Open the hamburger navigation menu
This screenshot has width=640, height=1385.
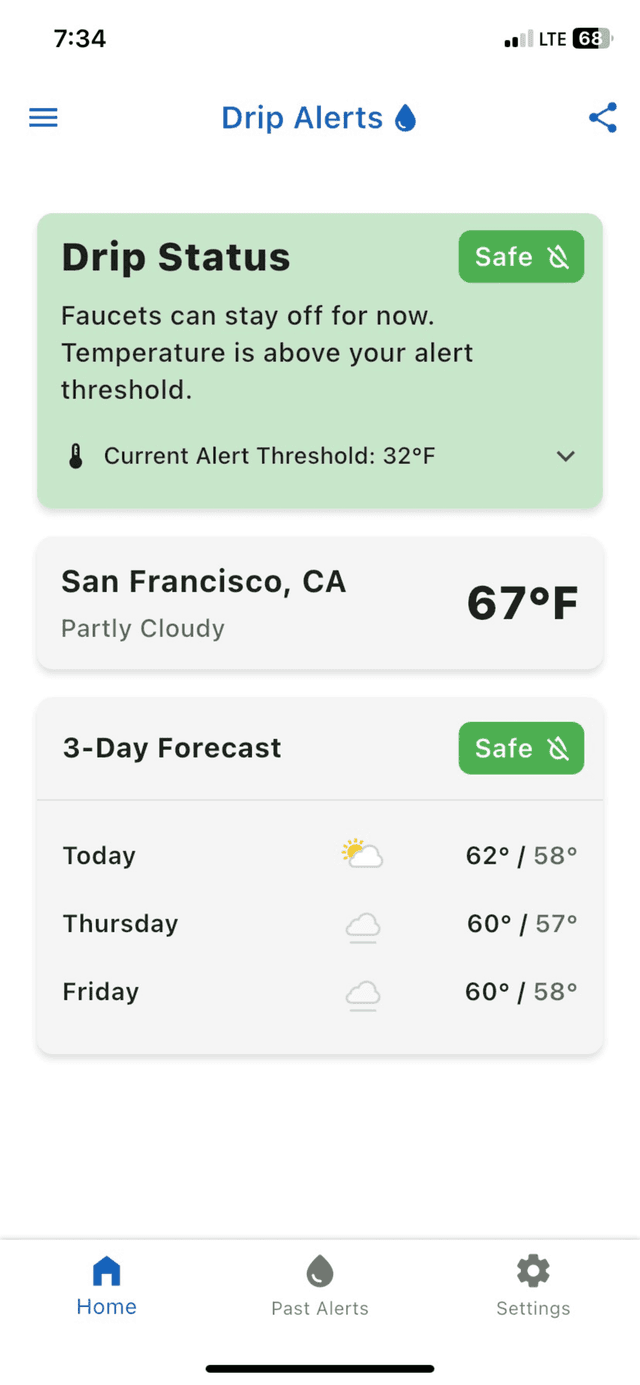click(x=42, y=117)
